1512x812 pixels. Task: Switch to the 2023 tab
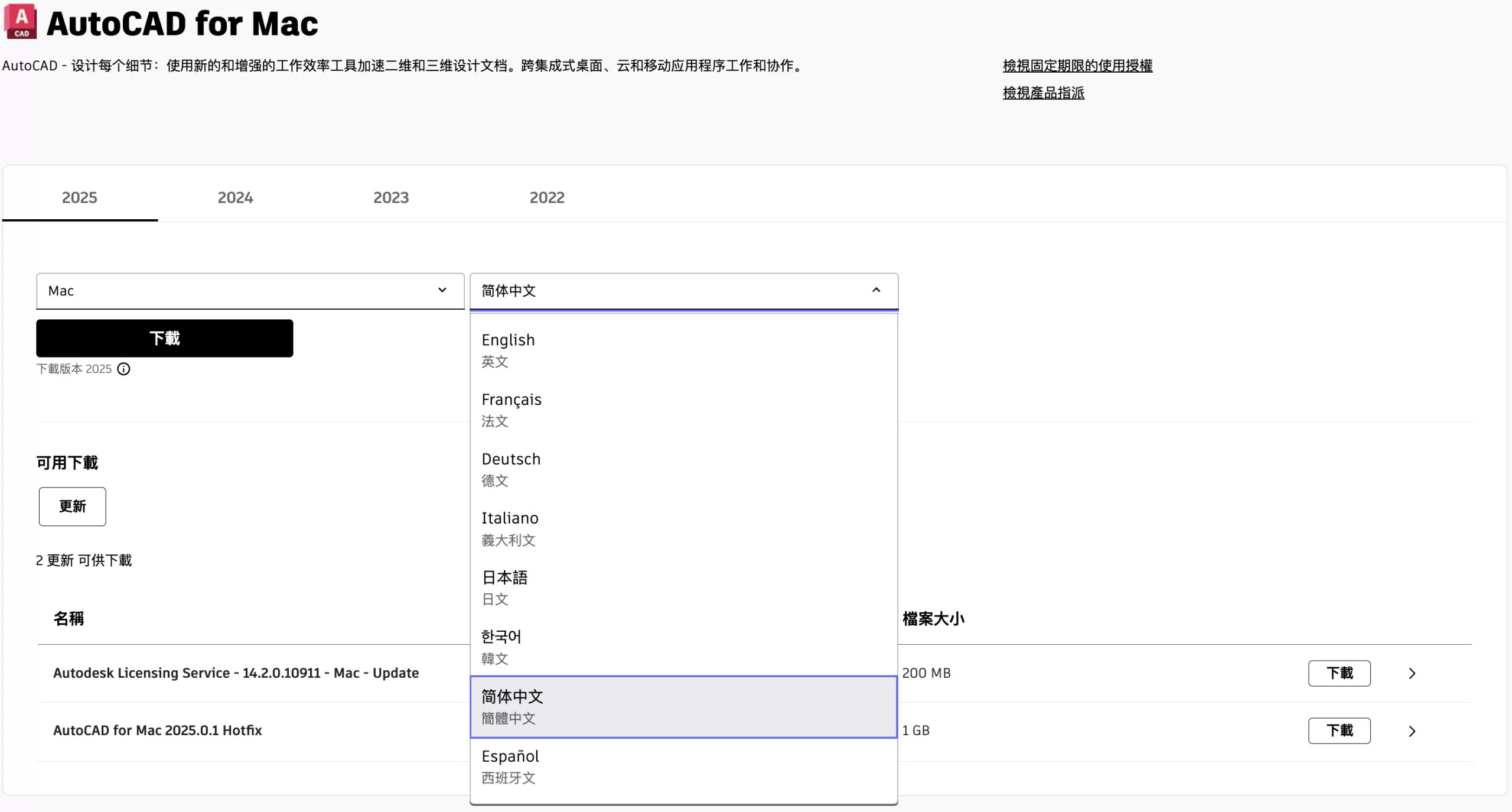(390, 197)
